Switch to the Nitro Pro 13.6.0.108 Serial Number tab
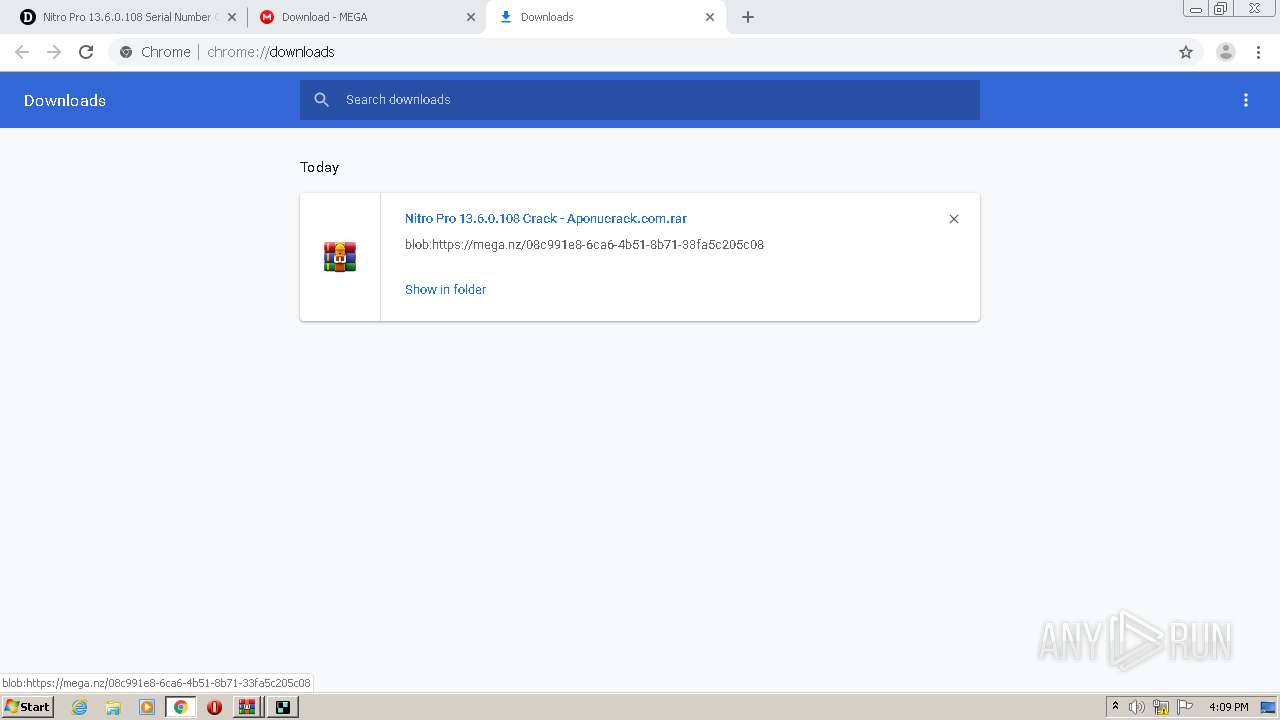The image size is (1280, 720). (126, 17)
